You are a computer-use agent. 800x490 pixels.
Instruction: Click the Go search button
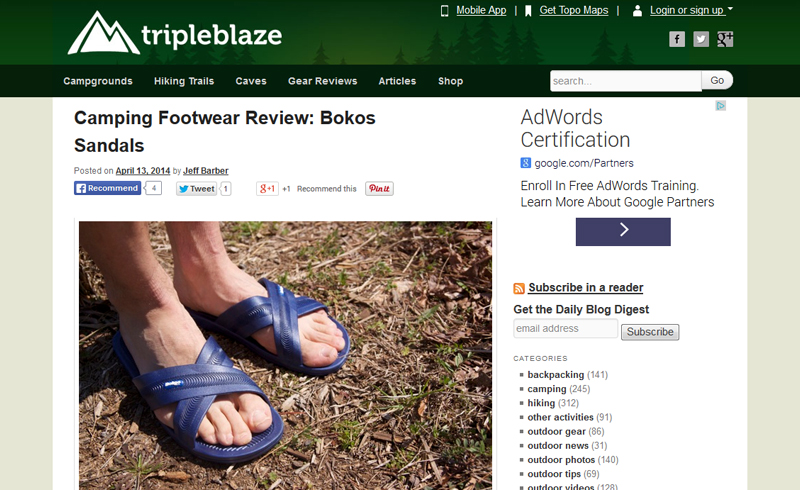[717, 80]
